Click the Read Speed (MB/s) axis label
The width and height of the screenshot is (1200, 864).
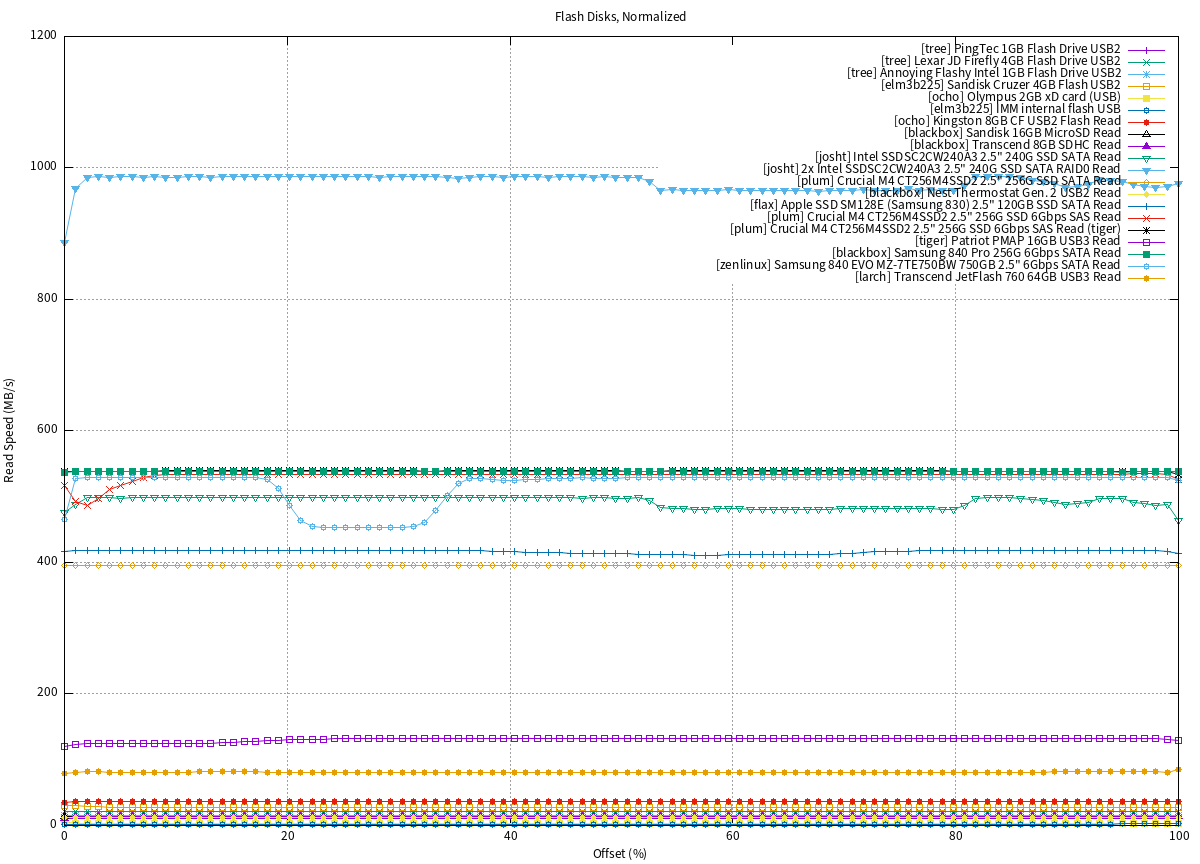pyautogui.click(x=10, y=430)
